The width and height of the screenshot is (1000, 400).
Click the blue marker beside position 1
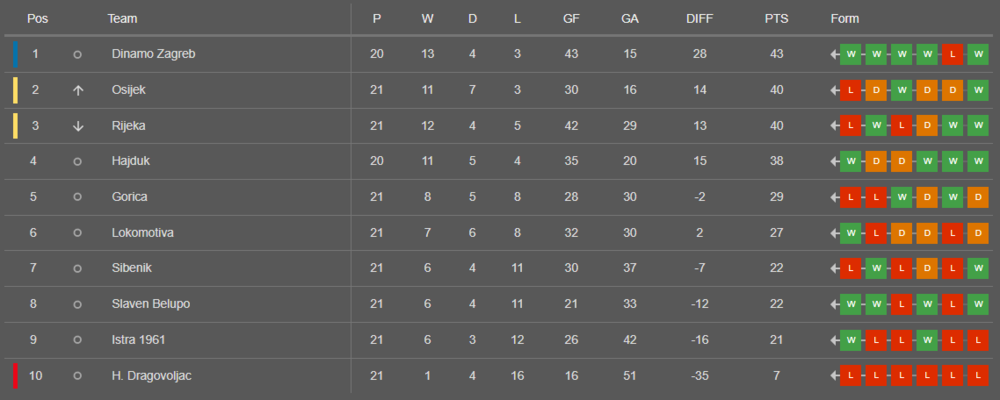click(16, 54)
